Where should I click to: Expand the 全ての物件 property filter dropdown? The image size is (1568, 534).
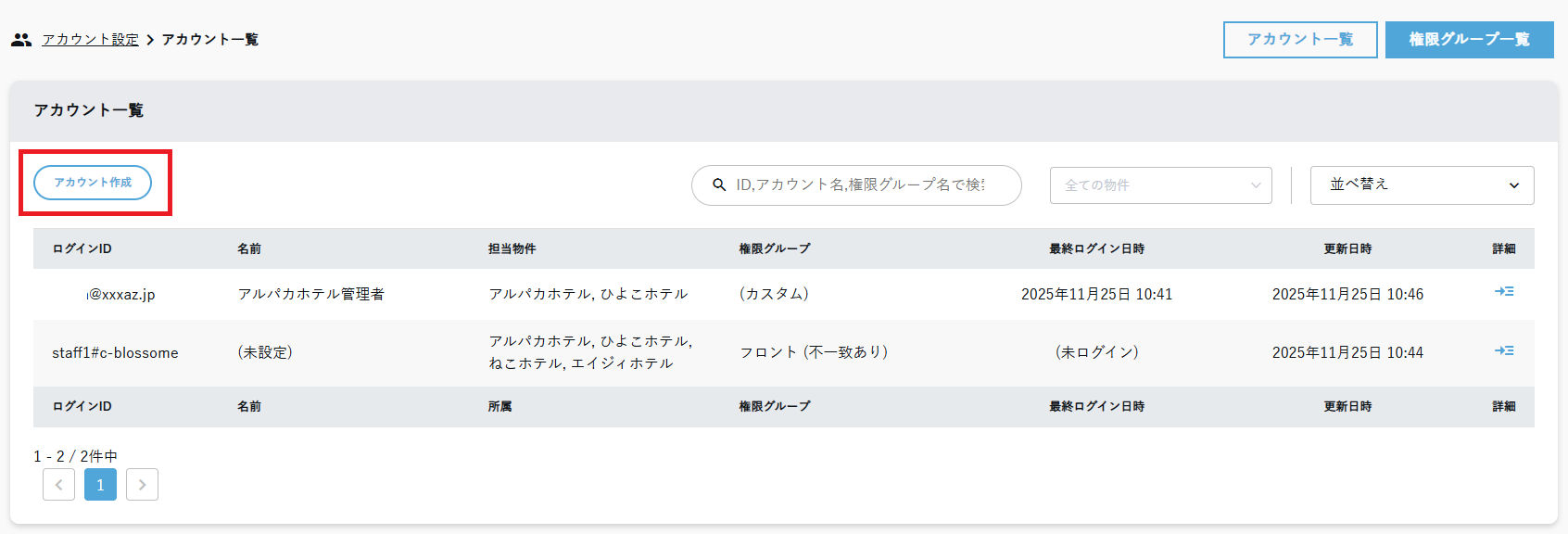point(1160,185)
